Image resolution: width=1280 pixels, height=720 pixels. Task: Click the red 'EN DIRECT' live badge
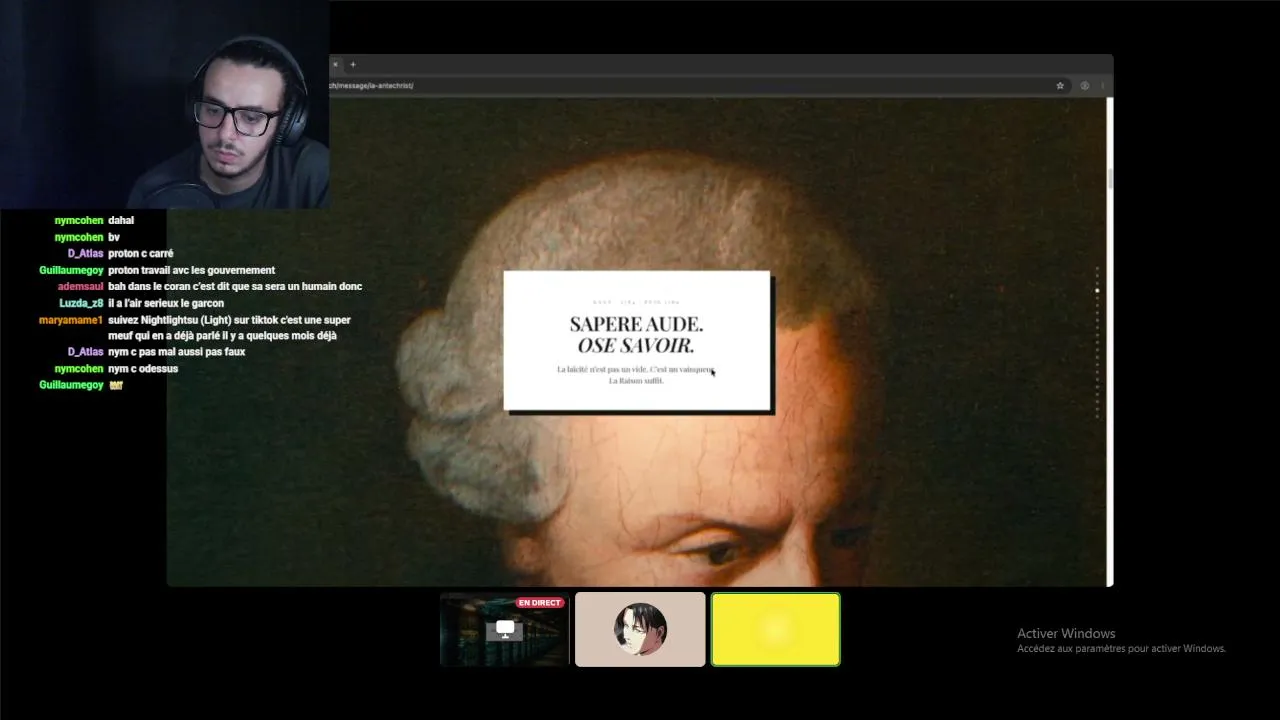pyautogui.click(x=540, y=603)
